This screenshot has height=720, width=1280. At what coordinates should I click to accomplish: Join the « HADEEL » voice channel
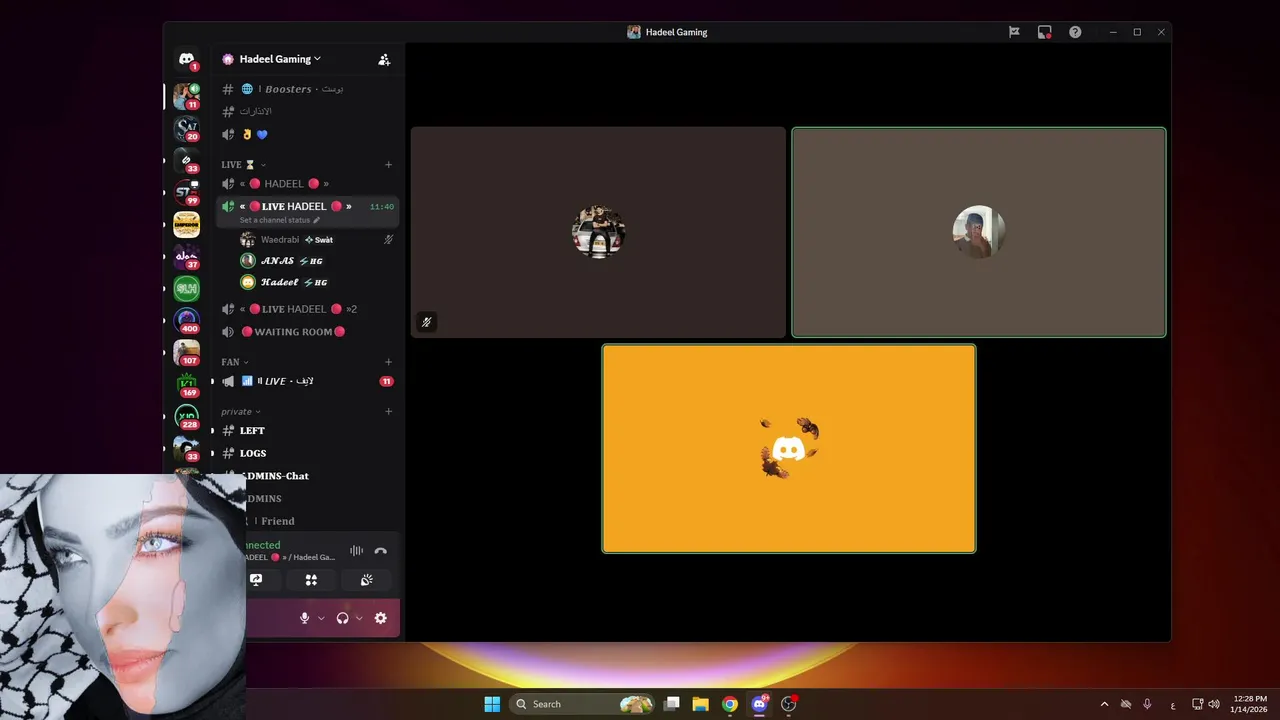tap(307, 184)
